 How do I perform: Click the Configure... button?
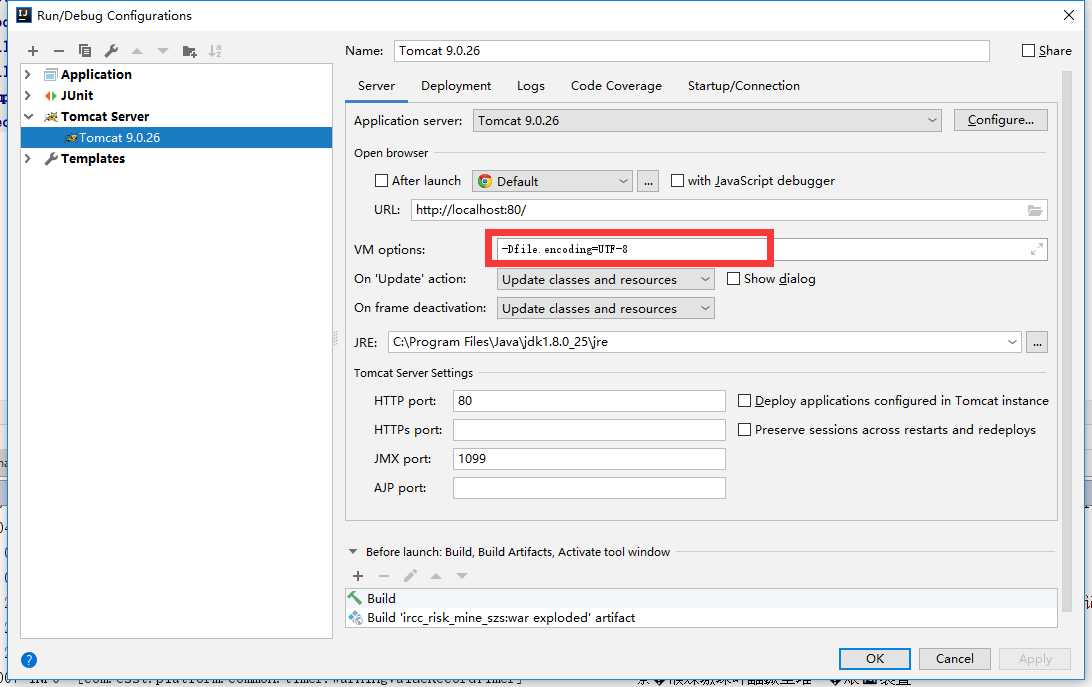tap(1000, 120)
